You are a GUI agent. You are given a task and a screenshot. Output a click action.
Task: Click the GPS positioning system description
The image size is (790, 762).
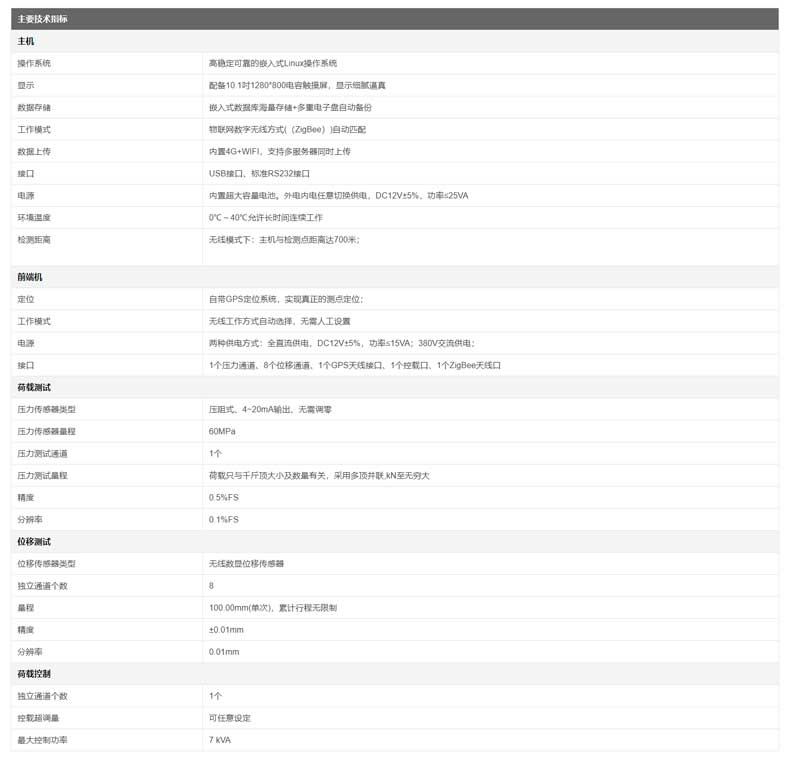[285, 299]
